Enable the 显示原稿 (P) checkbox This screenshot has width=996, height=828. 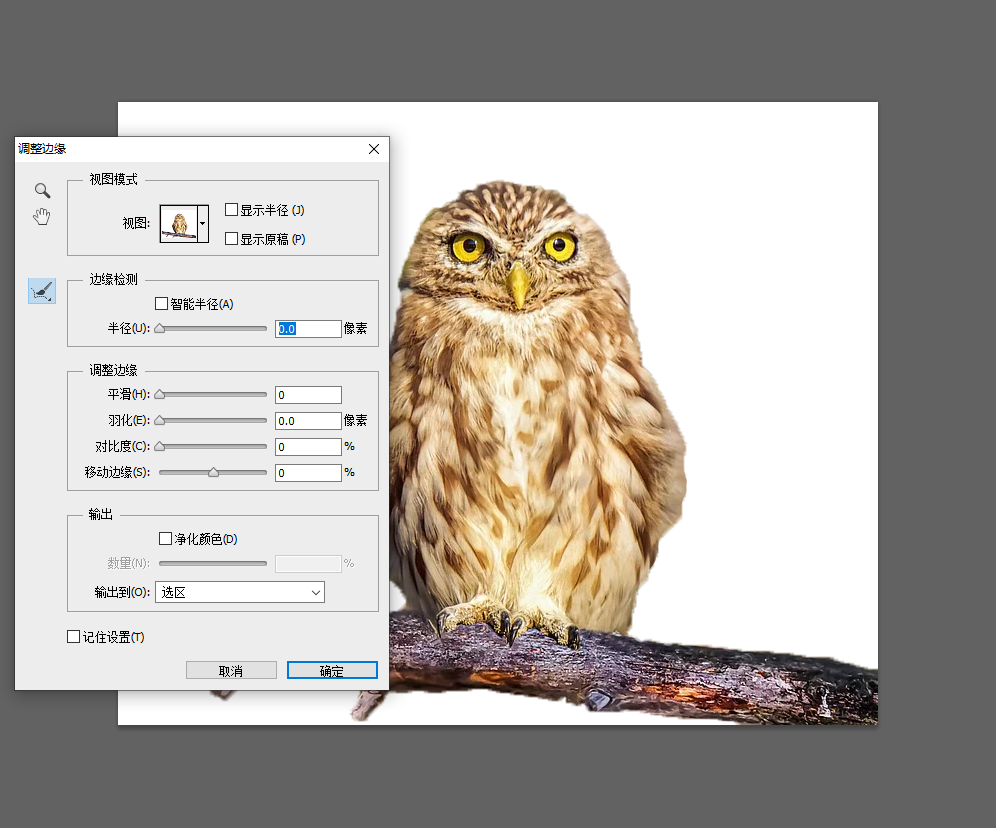pyautogui.click(x=232, y=239)
